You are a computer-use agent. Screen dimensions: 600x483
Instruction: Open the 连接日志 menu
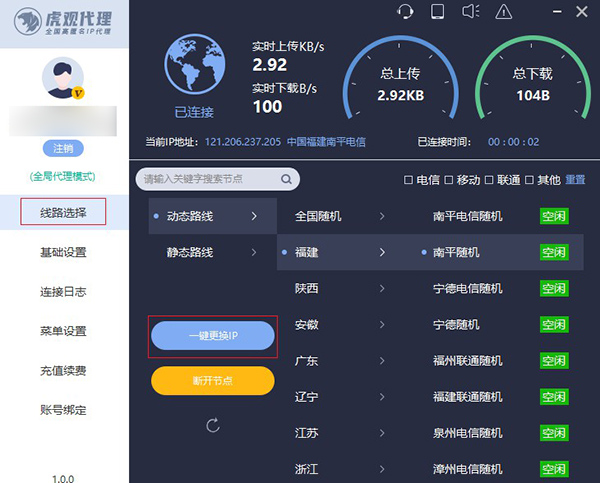coord(63,292)
